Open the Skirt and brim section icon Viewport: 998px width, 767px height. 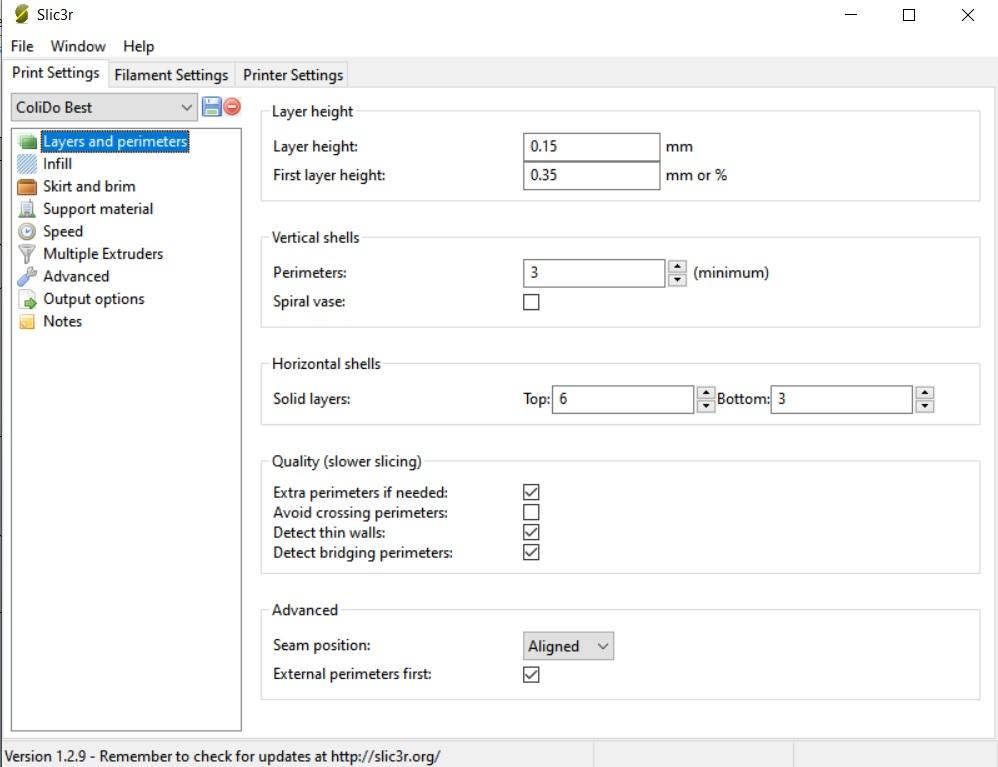tap(27, 187)
